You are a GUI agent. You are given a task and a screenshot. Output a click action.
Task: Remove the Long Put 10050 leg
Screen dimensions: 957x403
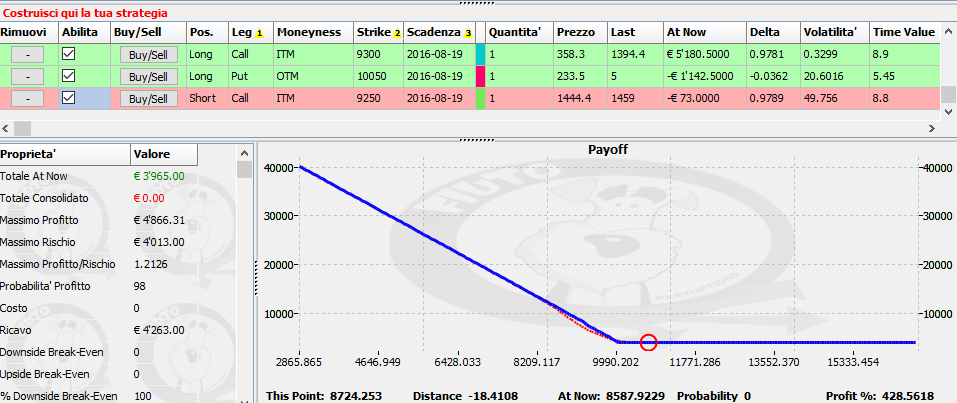point(27,76)
